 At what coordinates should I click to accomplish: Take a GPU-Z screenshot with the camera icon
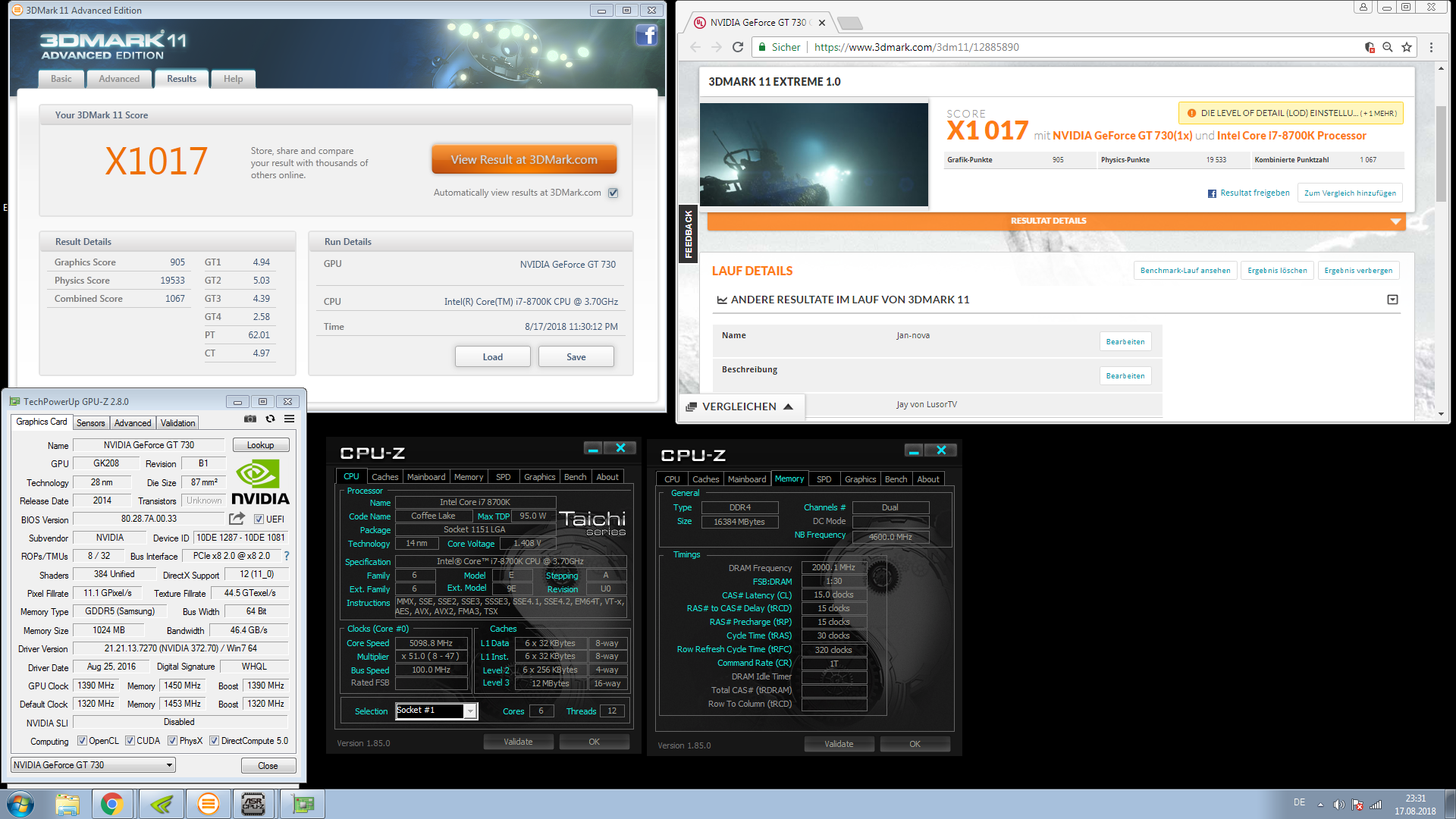[250, 419]
